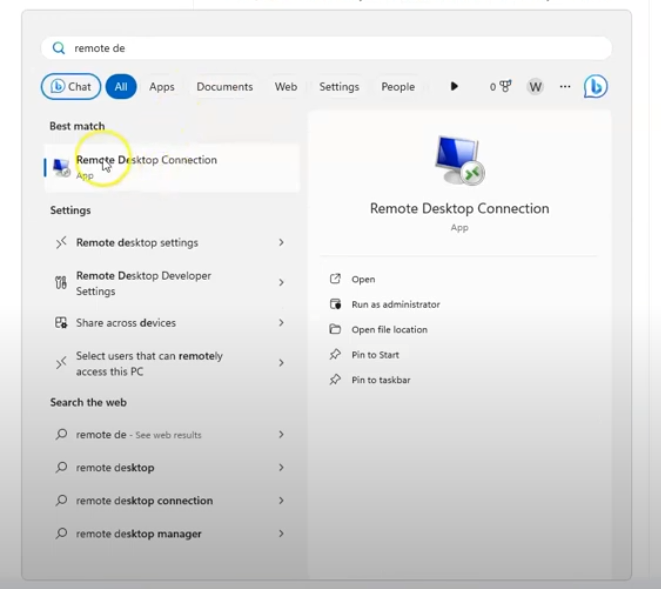Open the Bing chat icon at top right
661x589 pixels.
click(x=595, y=86)
